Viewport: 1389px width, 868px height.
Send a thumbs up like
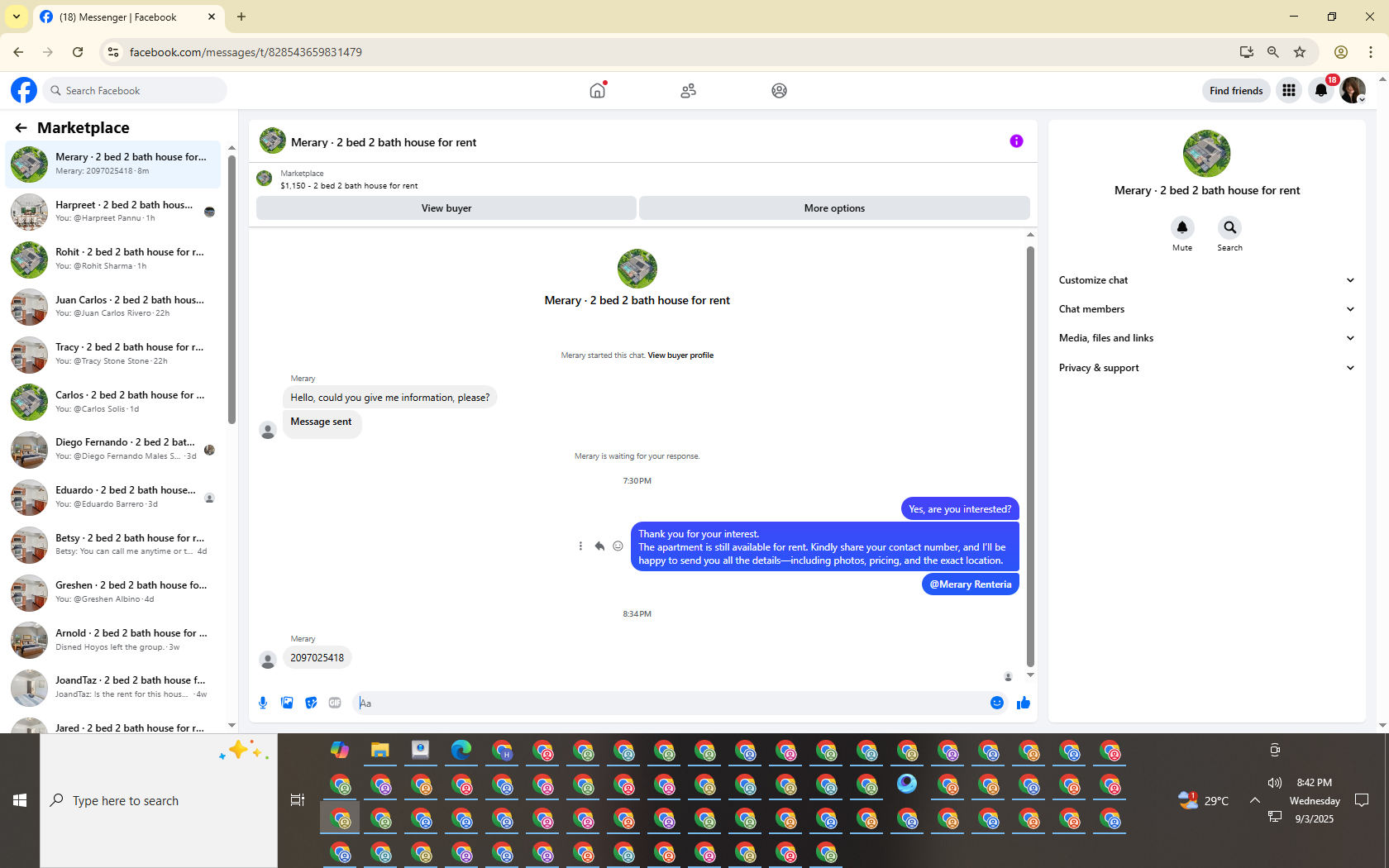tap(1024, 703)
